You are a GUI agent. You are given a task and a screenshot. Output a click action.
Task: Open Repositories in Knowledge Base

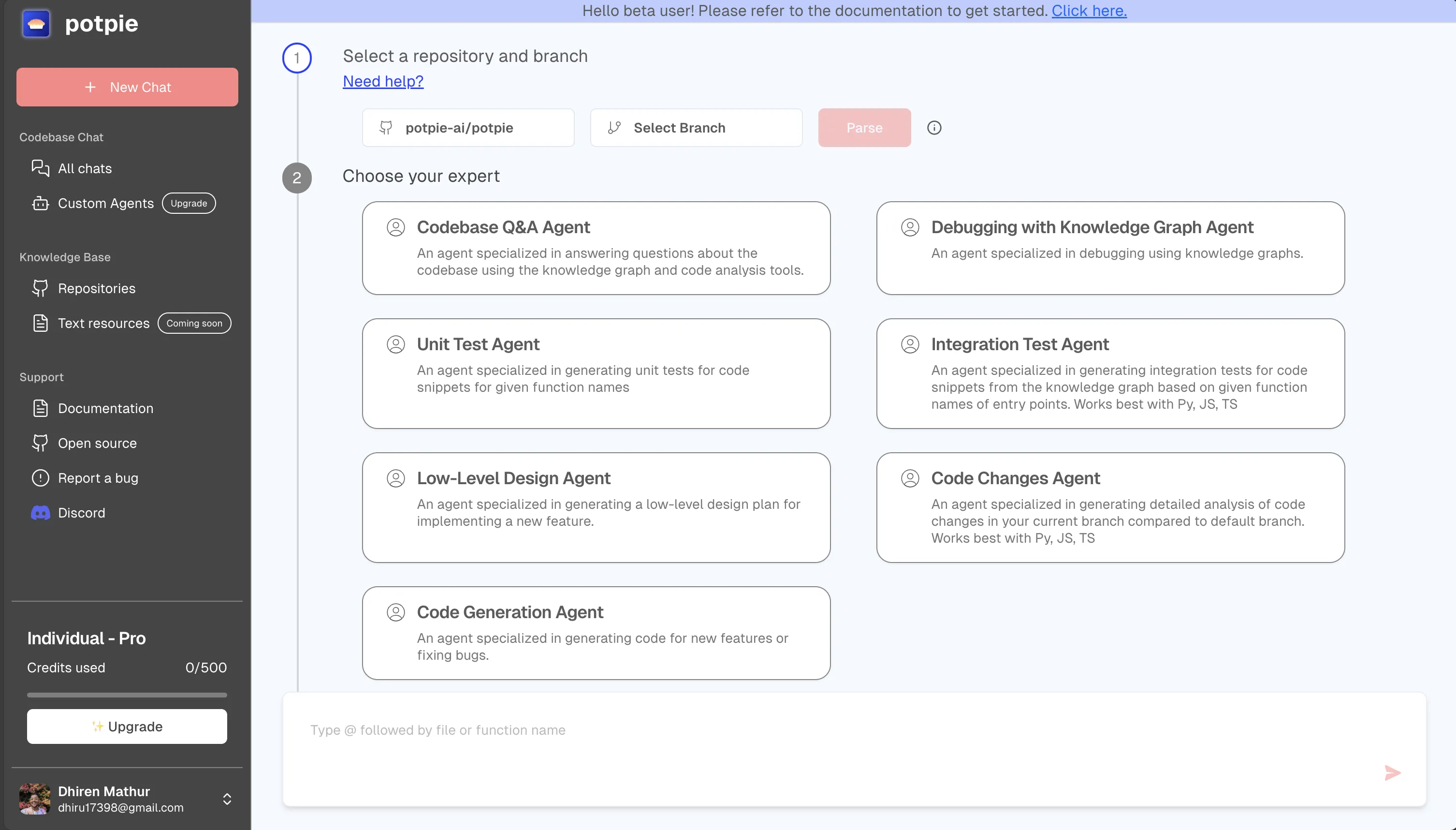[x=97, y=288]
